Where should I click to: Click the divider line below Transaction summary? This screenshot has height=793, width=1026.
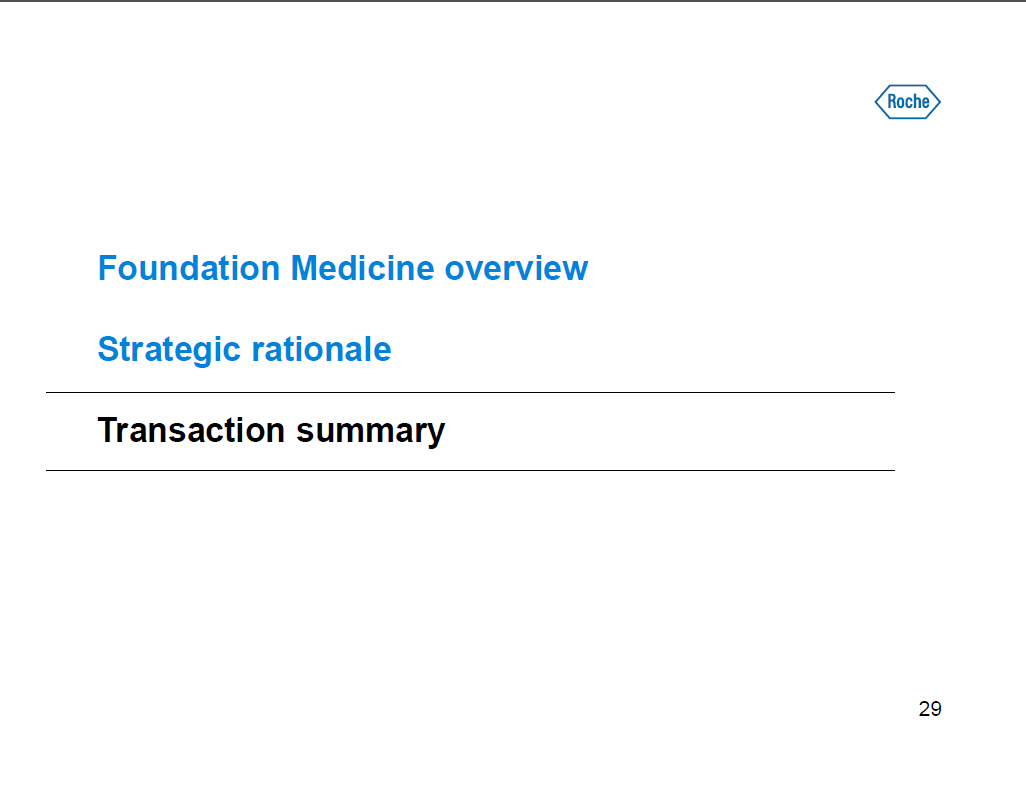[x=470, y=470]
